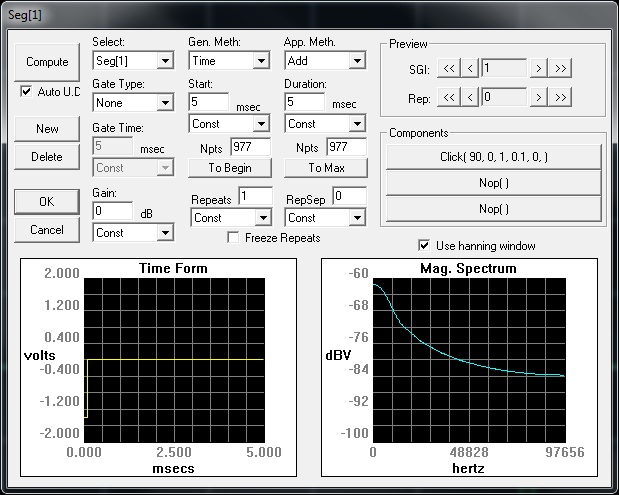
Task: Jump to last SGI with >> button
Action: pyautogui.click(x=561, y=68)
